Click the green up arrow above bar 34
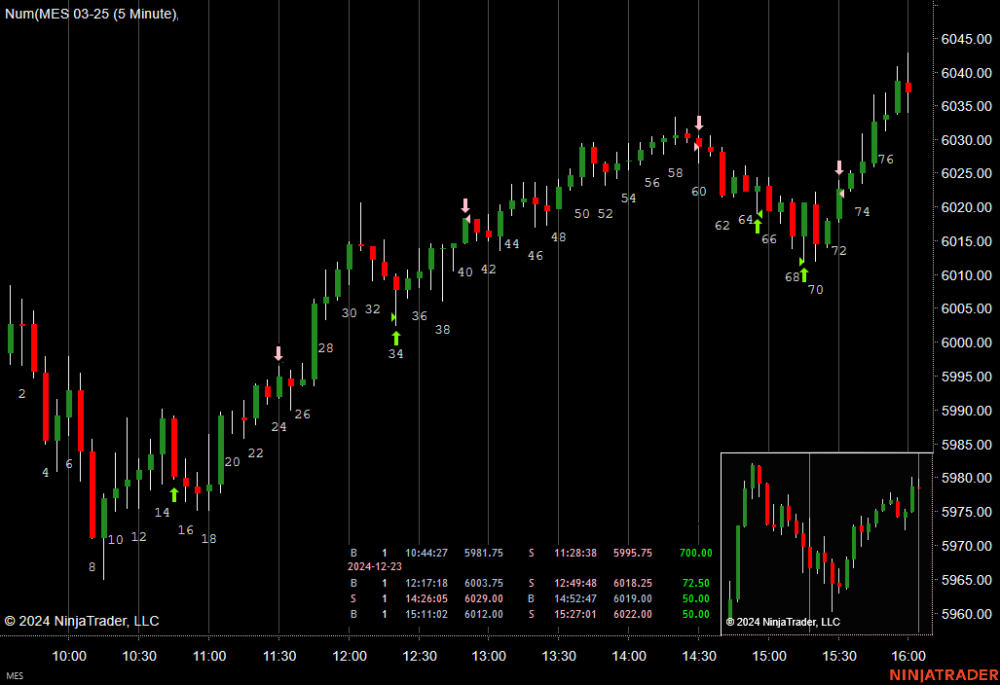This screenshot has width=1000, height=685. (x=396, y=337)
